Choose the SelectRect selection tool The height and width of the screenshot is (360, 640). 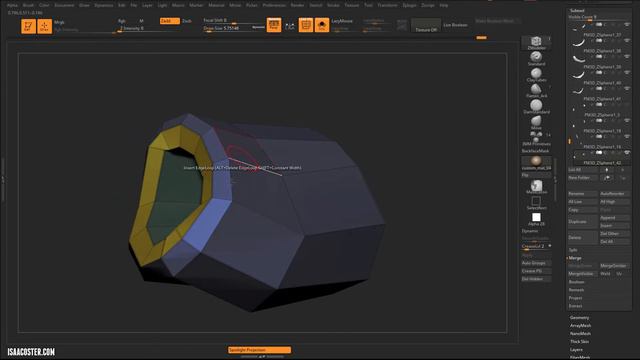536,202
